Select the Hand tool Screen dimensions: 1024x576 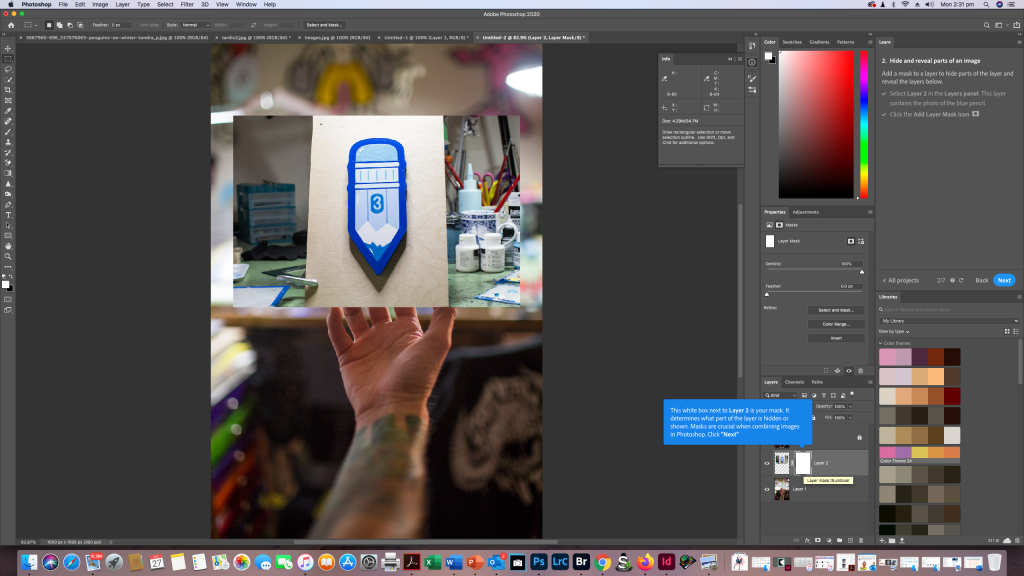[8, 246]
